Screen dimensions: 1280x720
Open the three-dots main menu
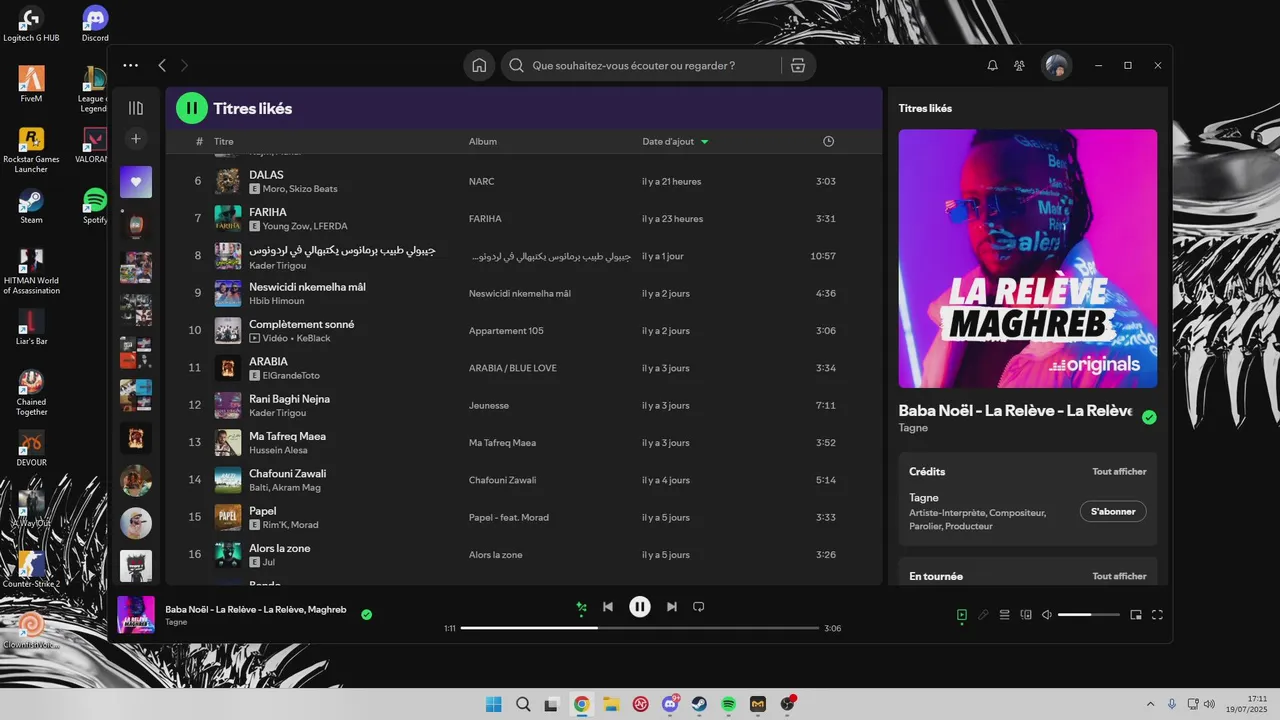pos(131,66)
